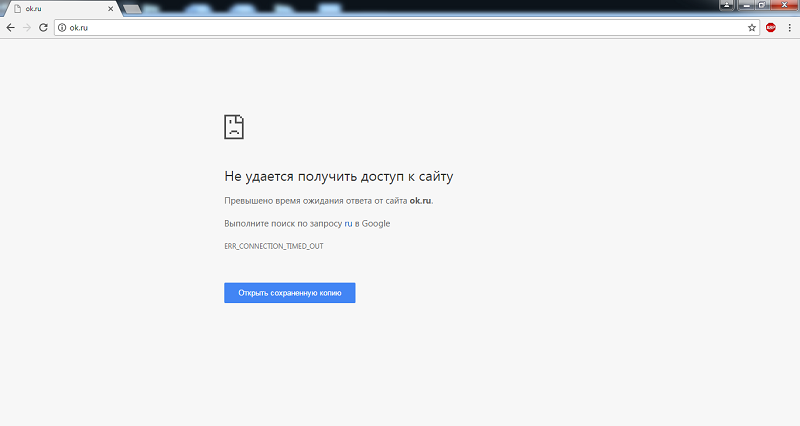Click the sad page error icon

(x=233, y=126)
